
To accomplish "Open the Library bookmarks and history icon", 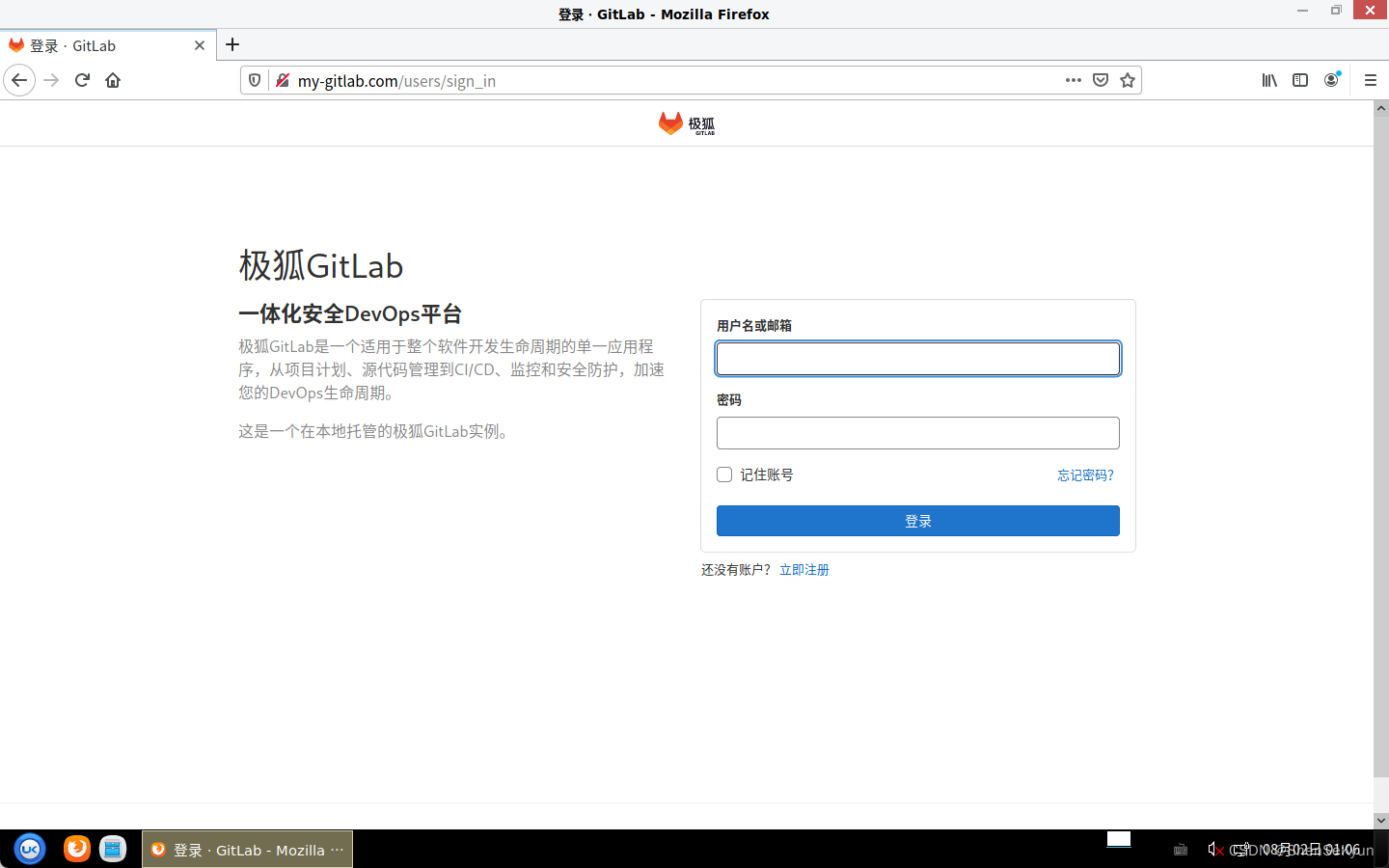I will click(1269, 80).
